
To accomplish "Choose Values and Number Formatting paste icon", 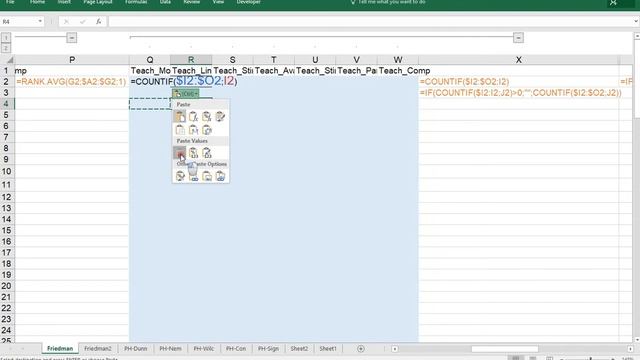I will pyautogui.click(x=193, y=153).
